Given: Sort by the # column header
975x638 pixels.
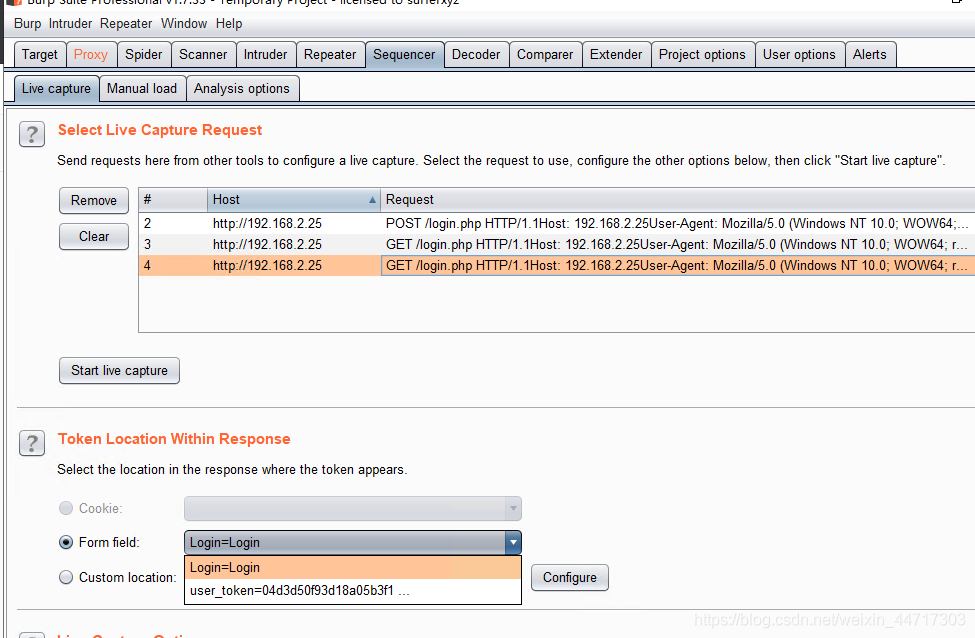Looking at the screenshot, I should 173,200.
